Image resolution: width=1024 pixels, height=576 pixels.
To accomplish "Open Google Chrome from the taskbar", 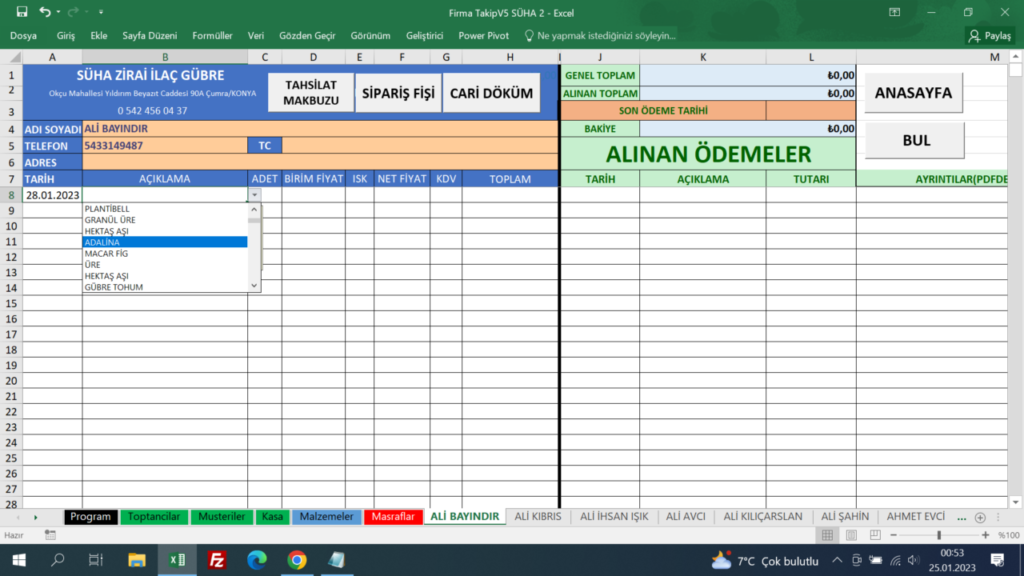I will [x=296, y=560].
